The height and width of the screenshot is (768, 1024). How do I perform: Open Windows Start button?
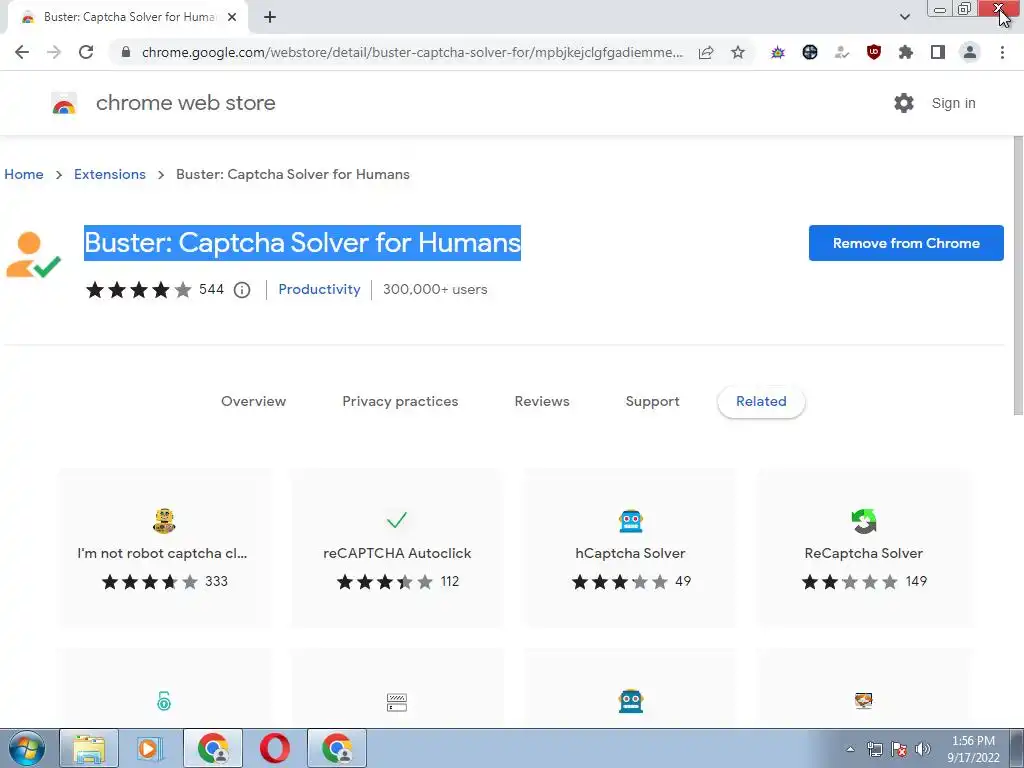[27, 748]
